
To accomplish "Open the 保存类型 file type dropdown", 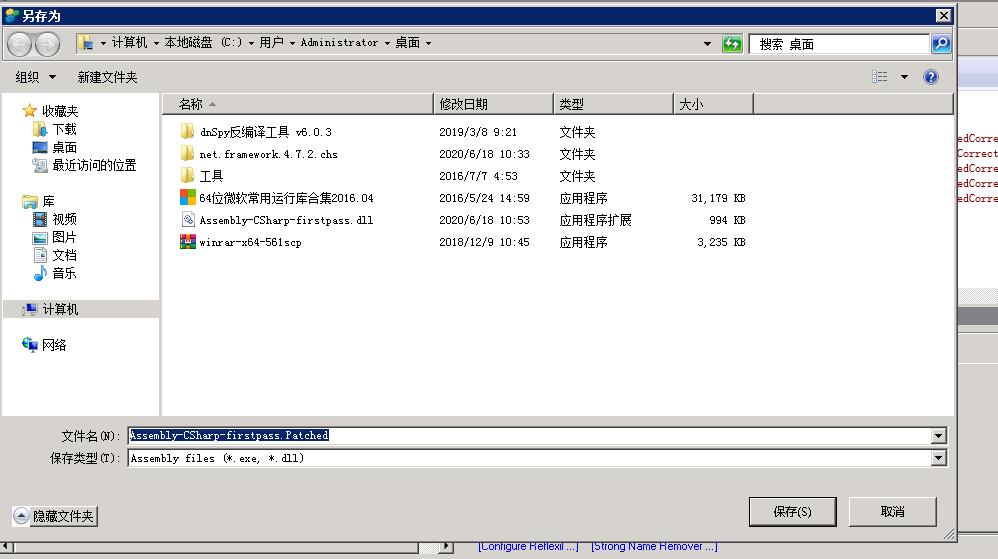I will [938, 458].
